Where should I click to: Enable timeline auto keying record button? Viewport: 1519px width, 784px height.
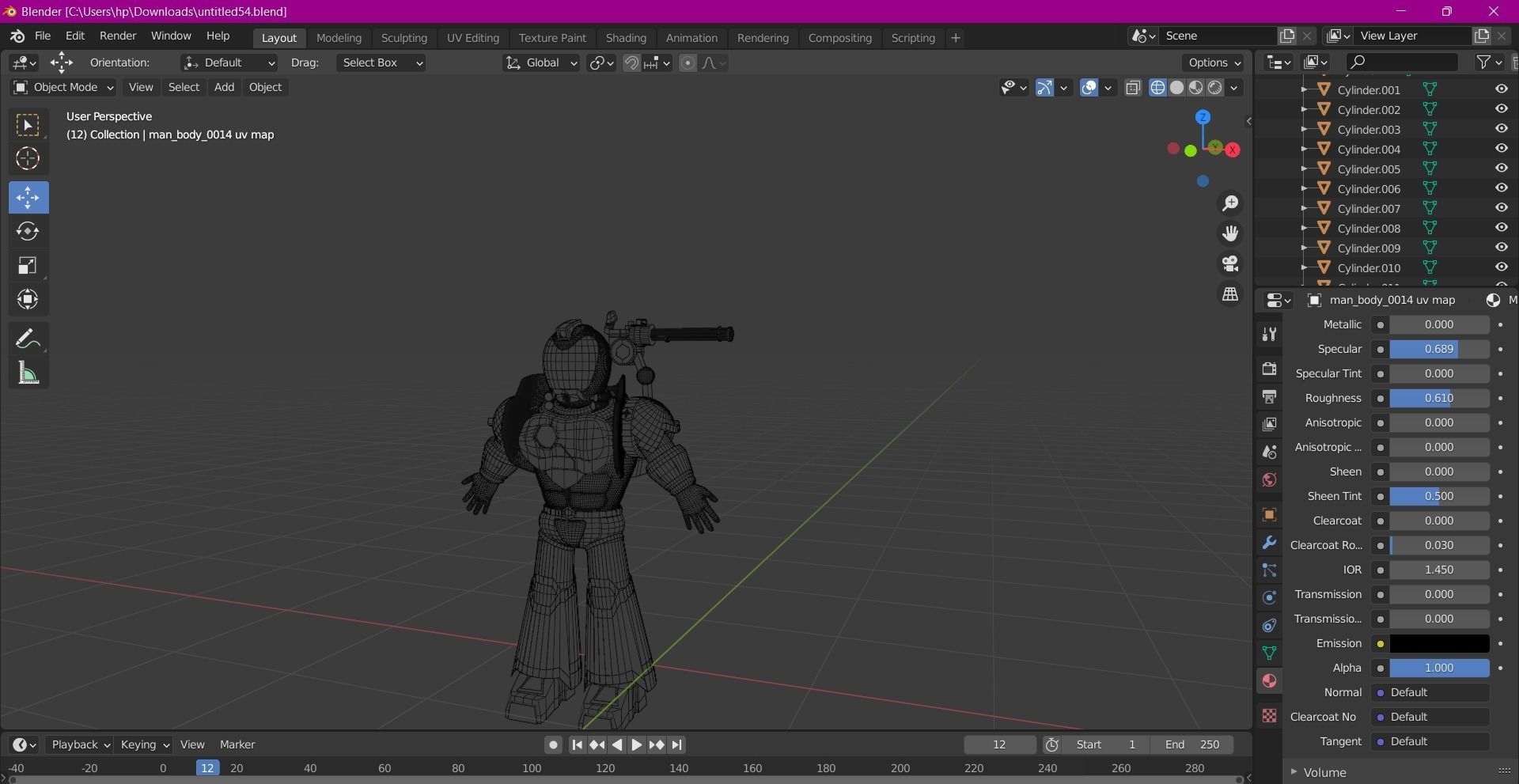pyautogui.click(x=553, y=744)
